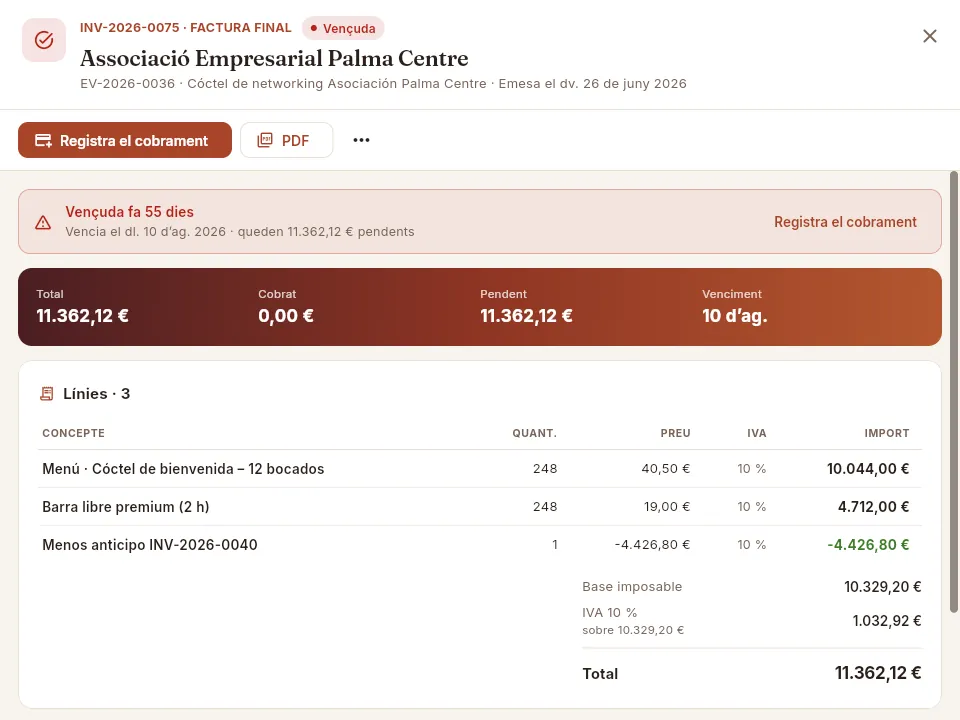This screenshot has width=960, height=720.
Task: Click the Línies · 3 section heading
Action: [96, 394]
